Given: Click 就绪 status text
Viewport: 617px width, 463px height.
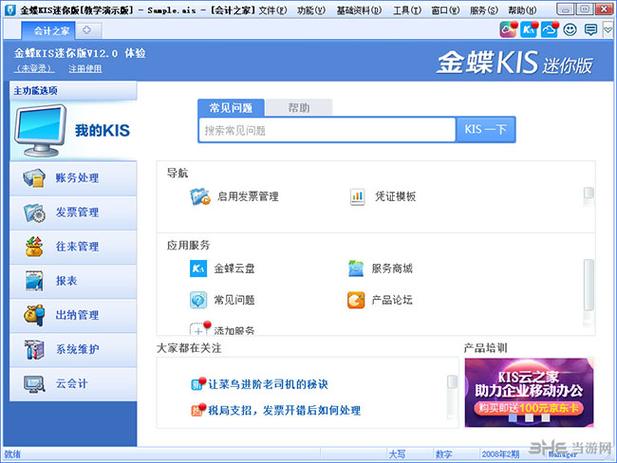Looking at the screenshot, I should [13, 454].
